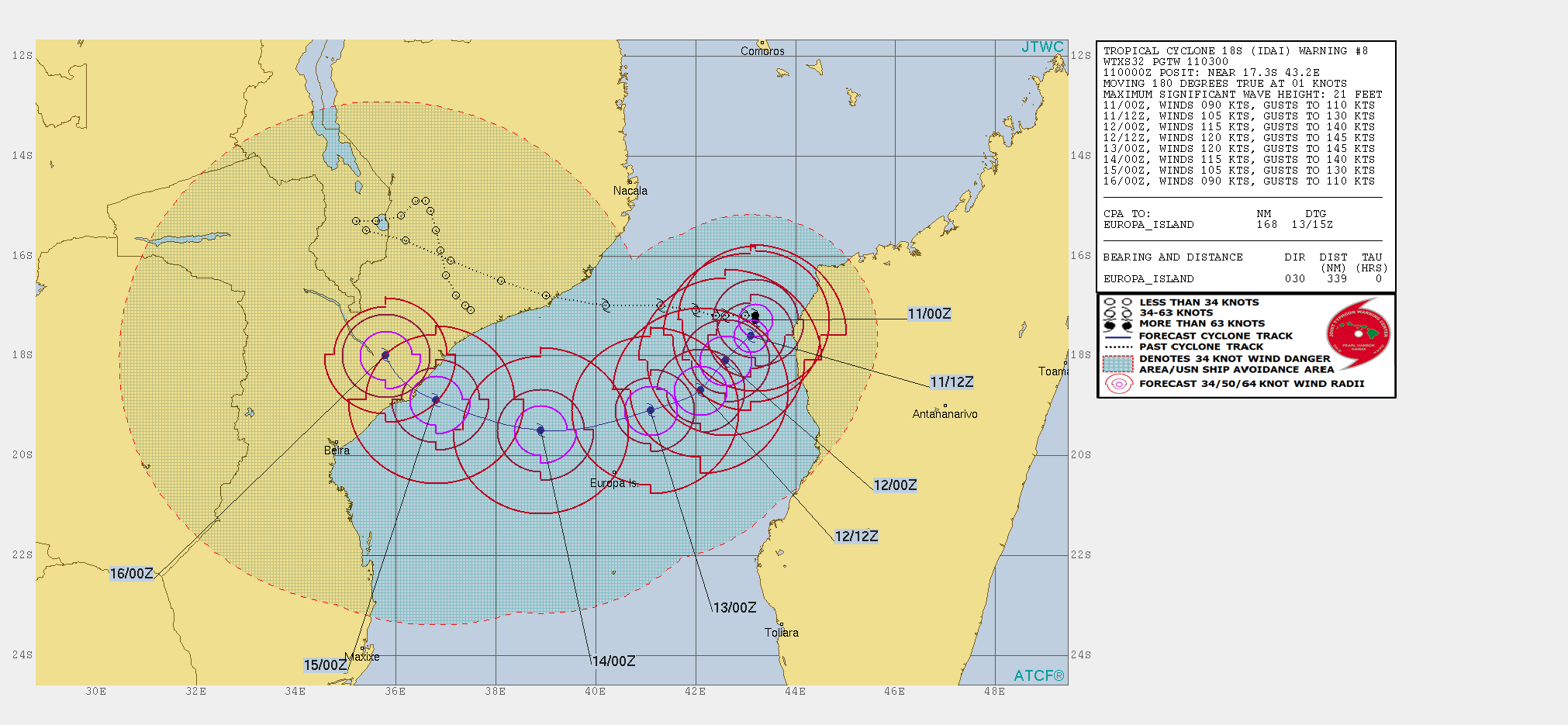The image size is (1568, 725).
Task: Click the 40E longitude axis label
Action: [x=595, y=692]
